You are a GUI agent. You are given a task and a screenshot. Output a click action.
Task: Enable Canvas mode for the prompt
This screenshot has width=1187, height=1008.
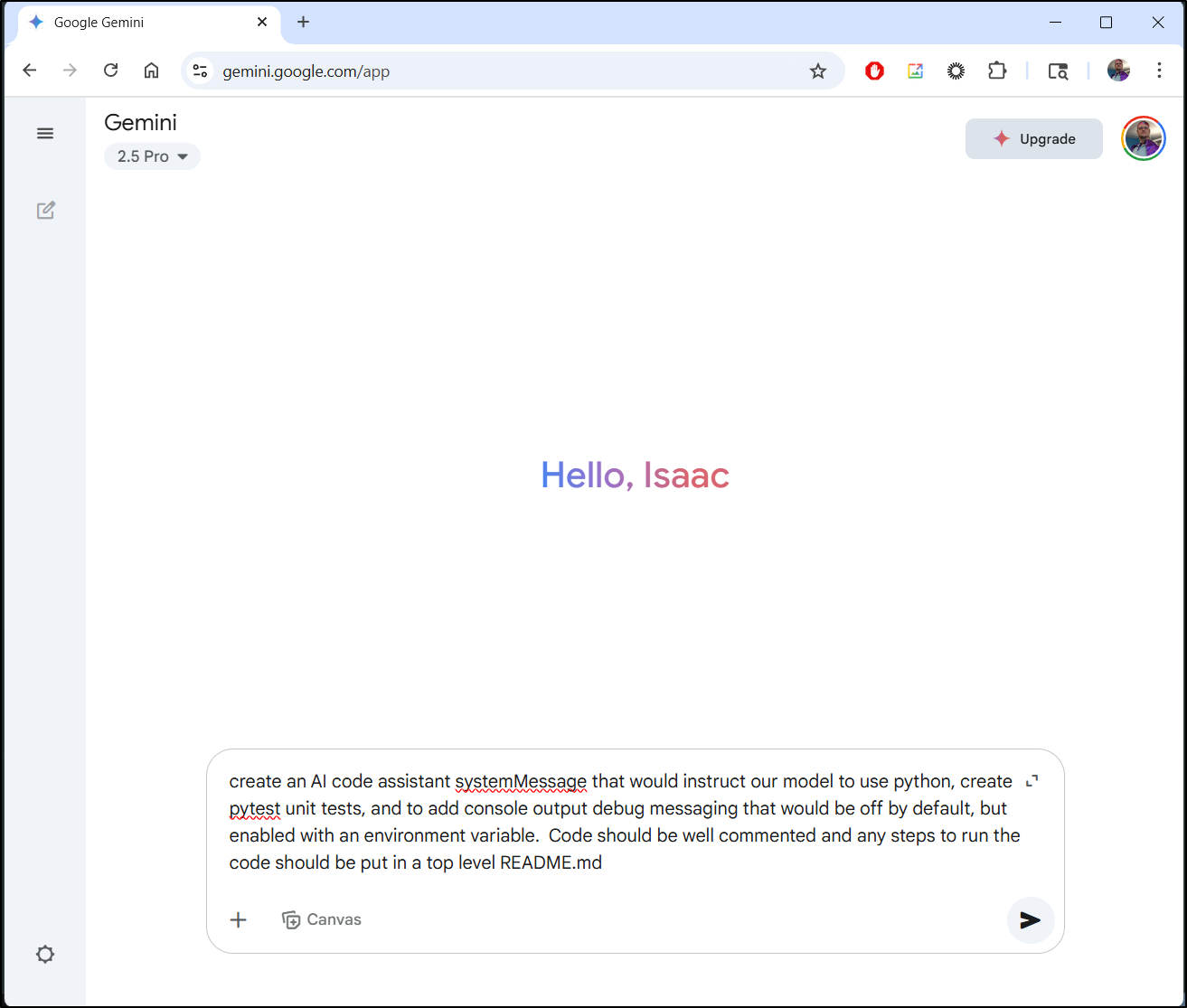[x=321, y=919]
